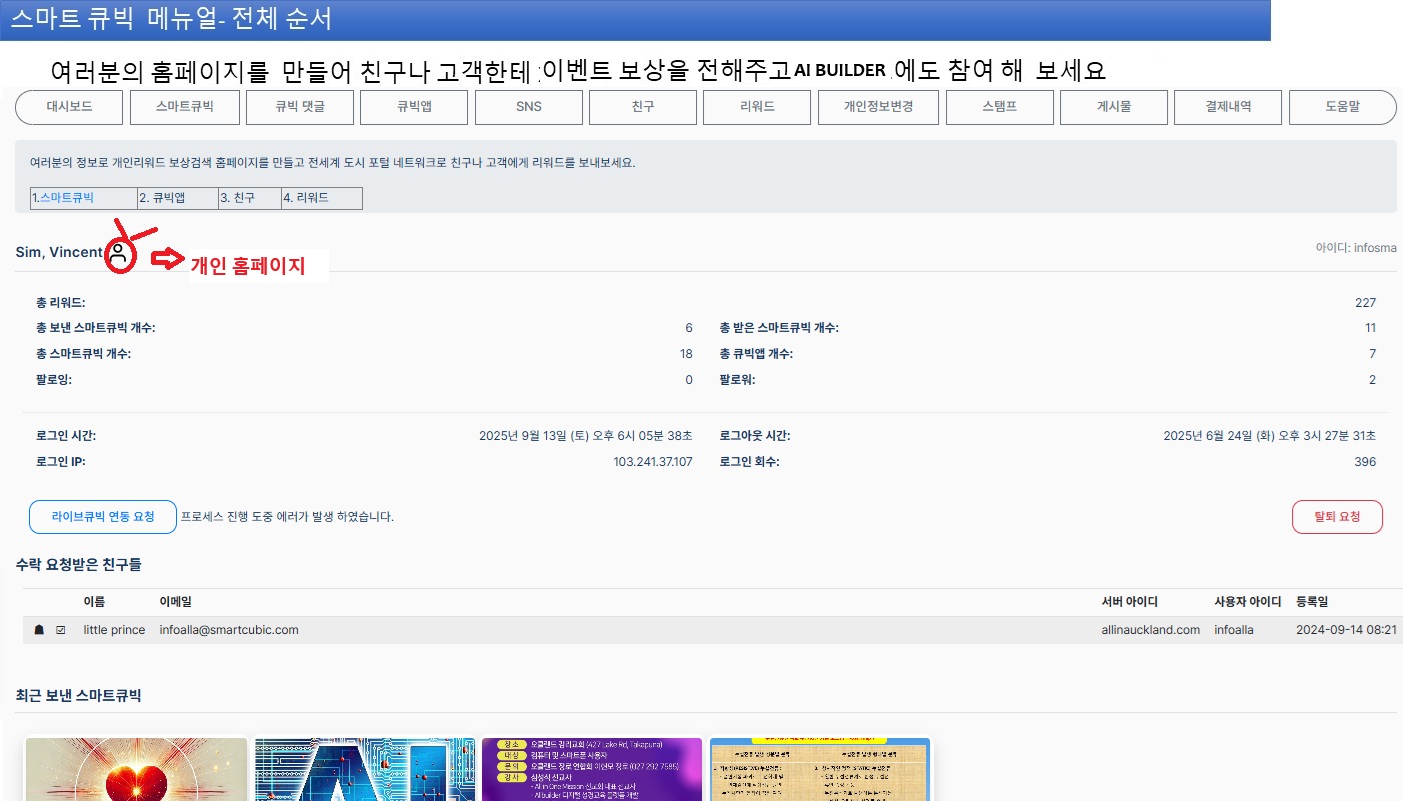This screenshot has height=801, width=1403.
Task: Click the login count value 396
Action: click(1365, 462)
